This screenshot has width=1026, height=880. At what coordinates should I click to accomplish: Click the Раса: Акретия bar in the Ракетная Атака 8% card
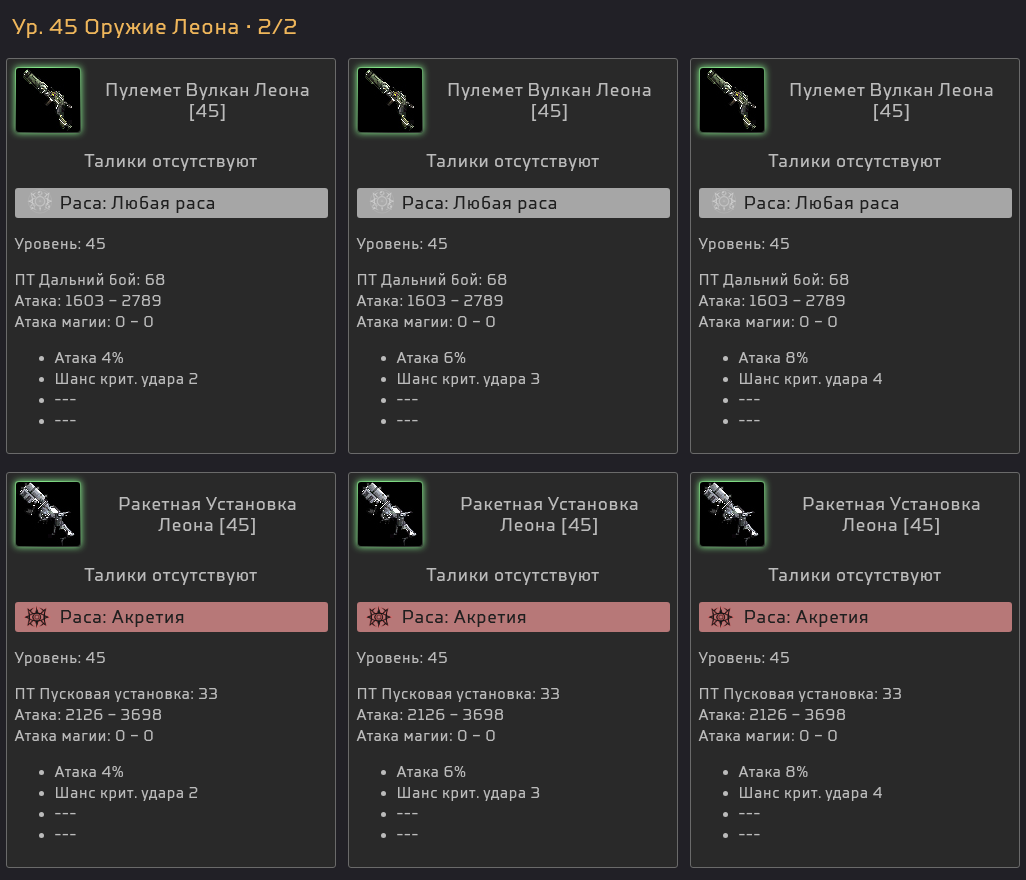(855, 617)
